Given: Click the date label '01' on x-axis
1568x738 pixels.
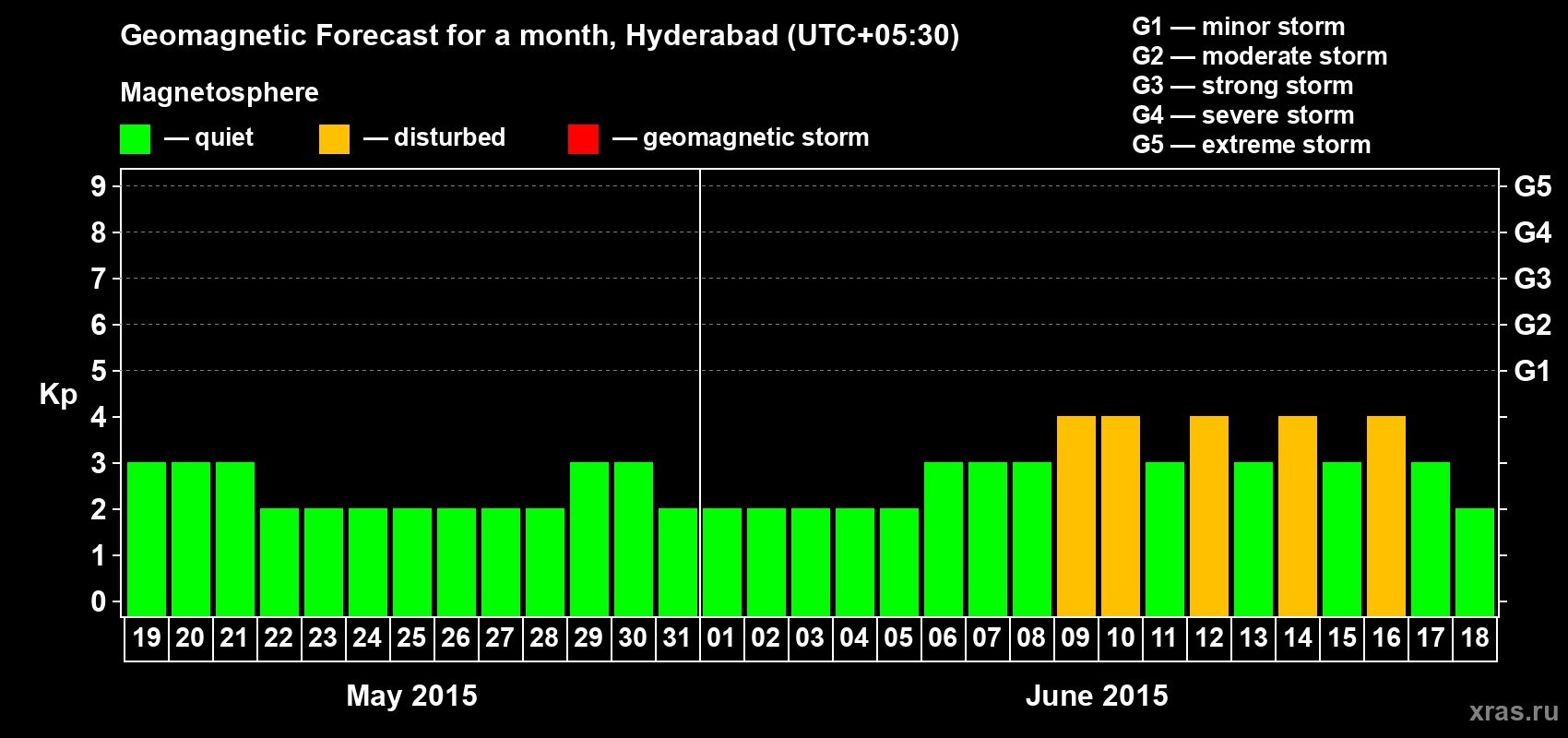Looking at the screenshot, I should [721, 638].
